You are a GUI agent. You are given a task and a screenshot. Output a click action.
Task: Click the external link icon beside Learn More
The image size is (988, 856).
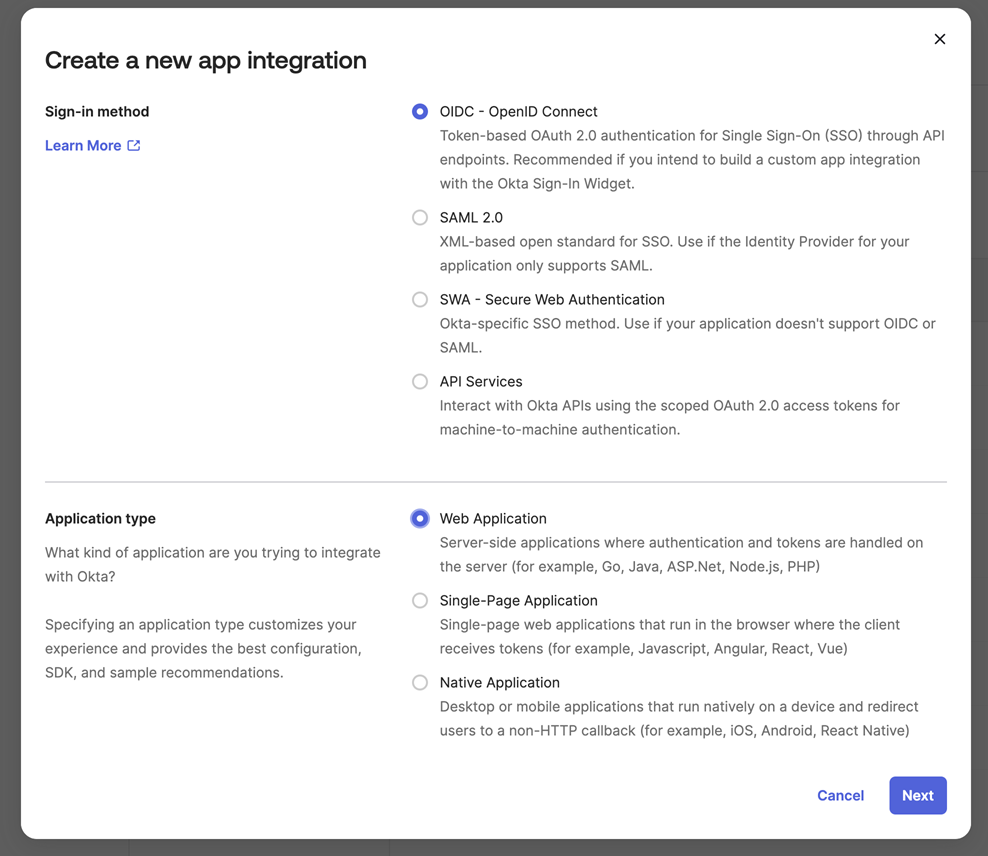[x=134, y=146]
